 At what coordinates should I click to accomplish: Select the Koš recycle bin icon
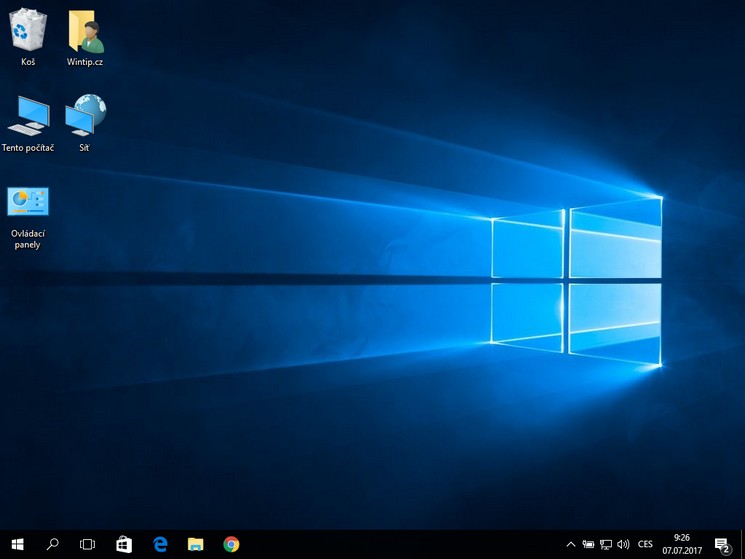pos(28,29)
